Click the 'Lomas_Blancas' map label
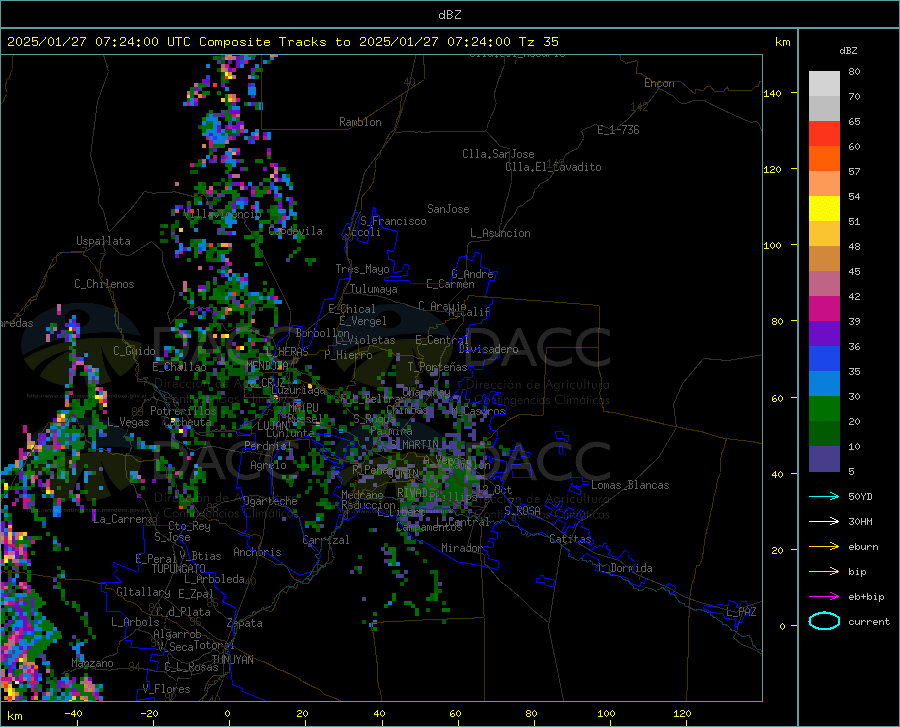 630,485
